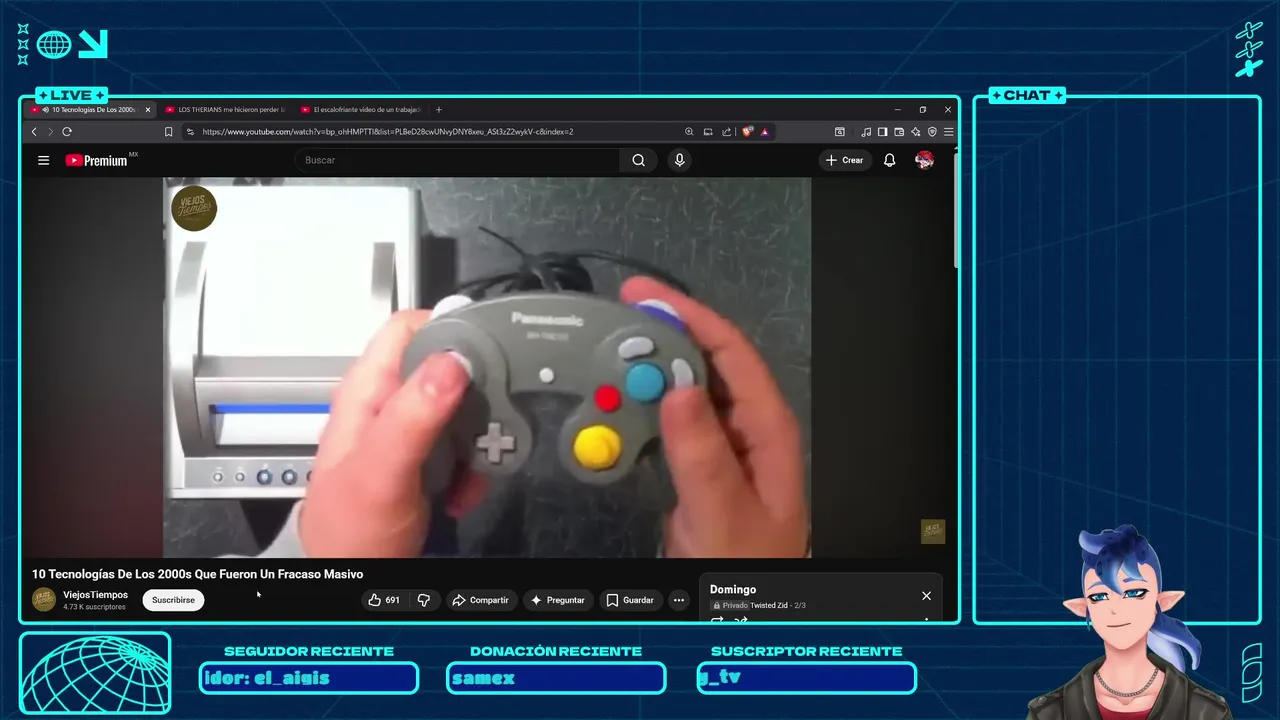Screen dimensions: 1280x720
Task: Open site settings icon beside URL
Action: 190,132
